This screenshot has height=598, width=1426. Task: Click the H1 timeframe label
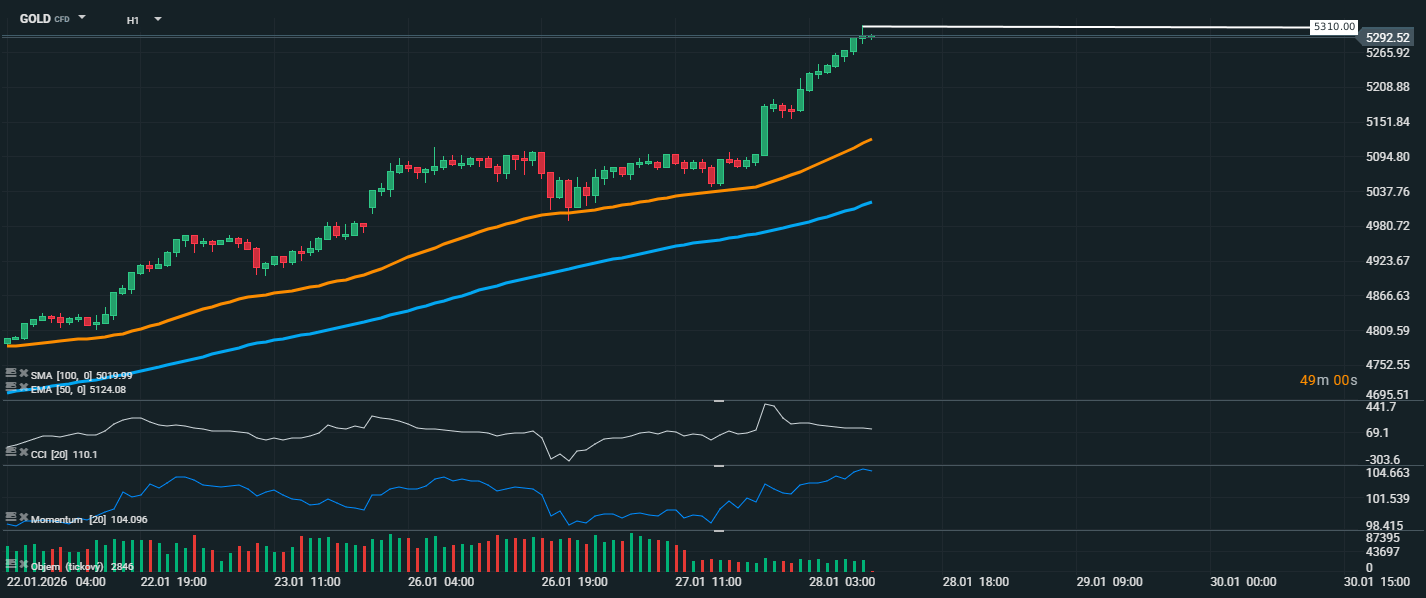pos(133,19)
